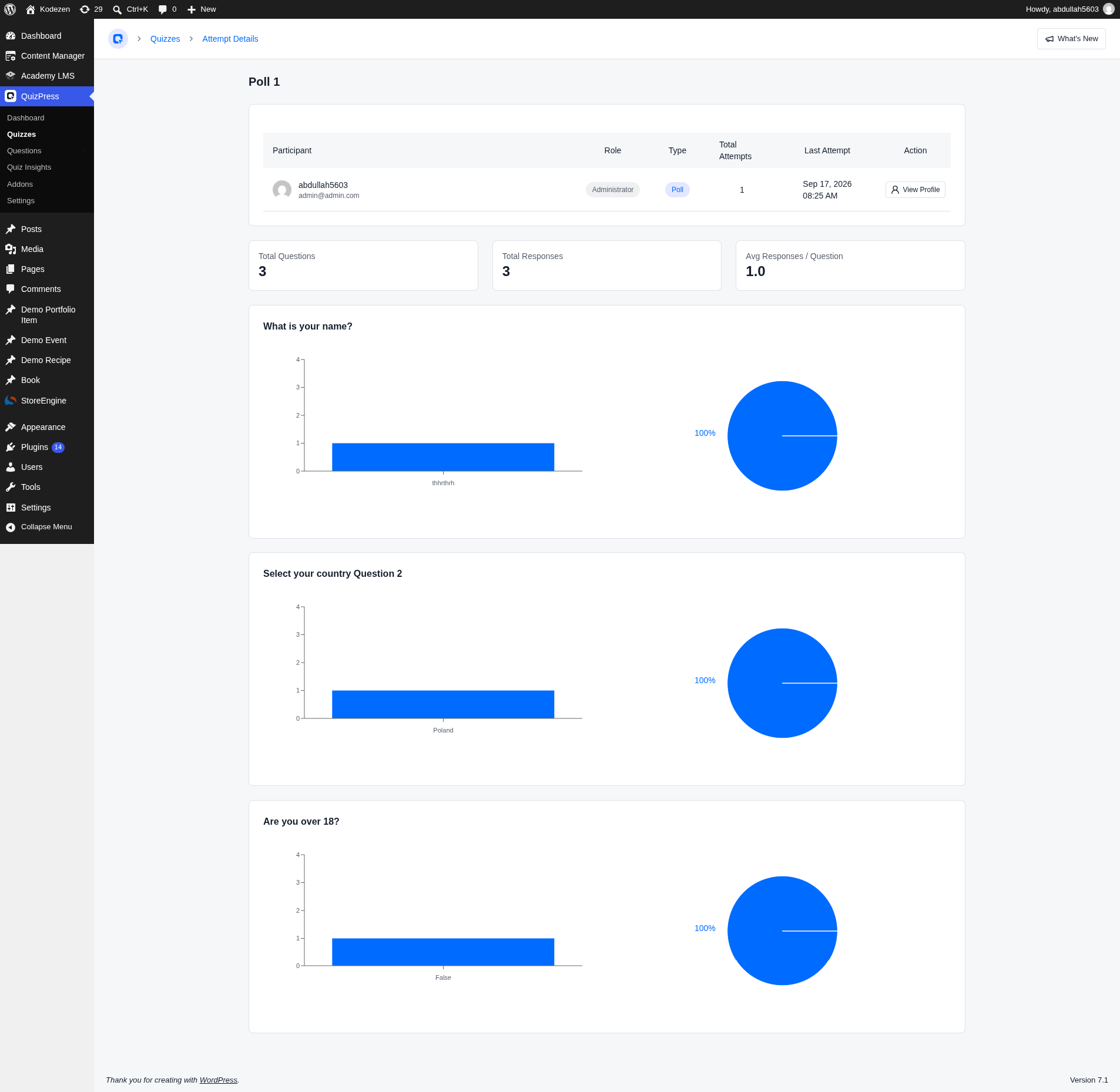Click View Profile for abdullah5603
Image resolution: width=1120 pixels, height=1092 pixels.
point(915,190)
